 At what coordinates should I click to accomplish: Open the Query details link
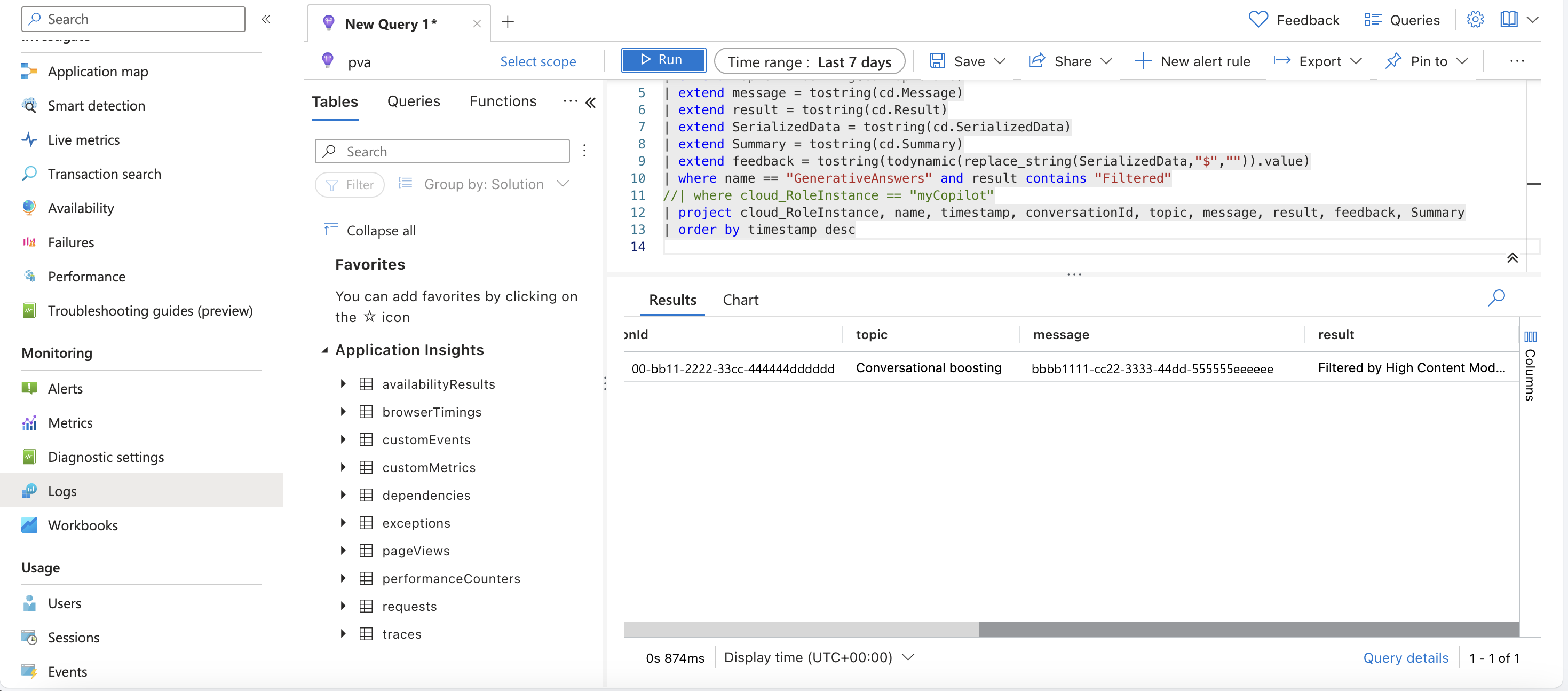coord(1406,657)
